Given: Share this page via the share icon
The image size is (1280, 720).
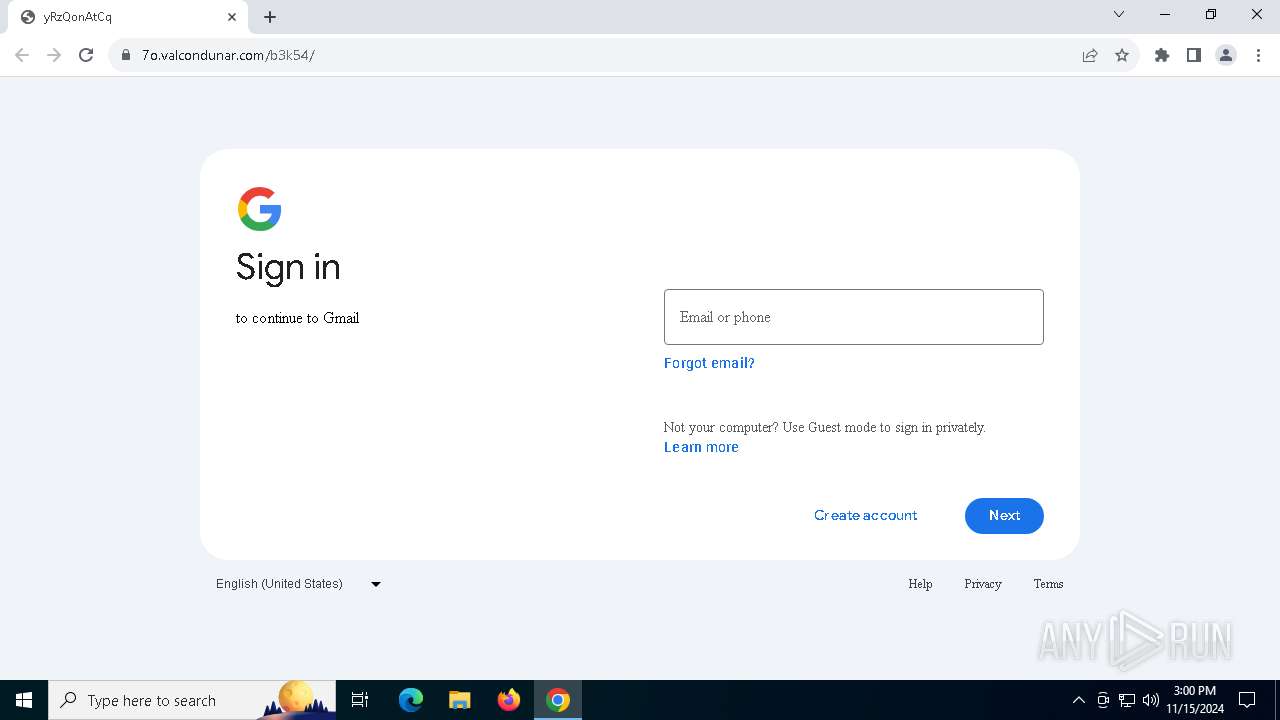Looking at the screenshot, I should coord(1090,55).
